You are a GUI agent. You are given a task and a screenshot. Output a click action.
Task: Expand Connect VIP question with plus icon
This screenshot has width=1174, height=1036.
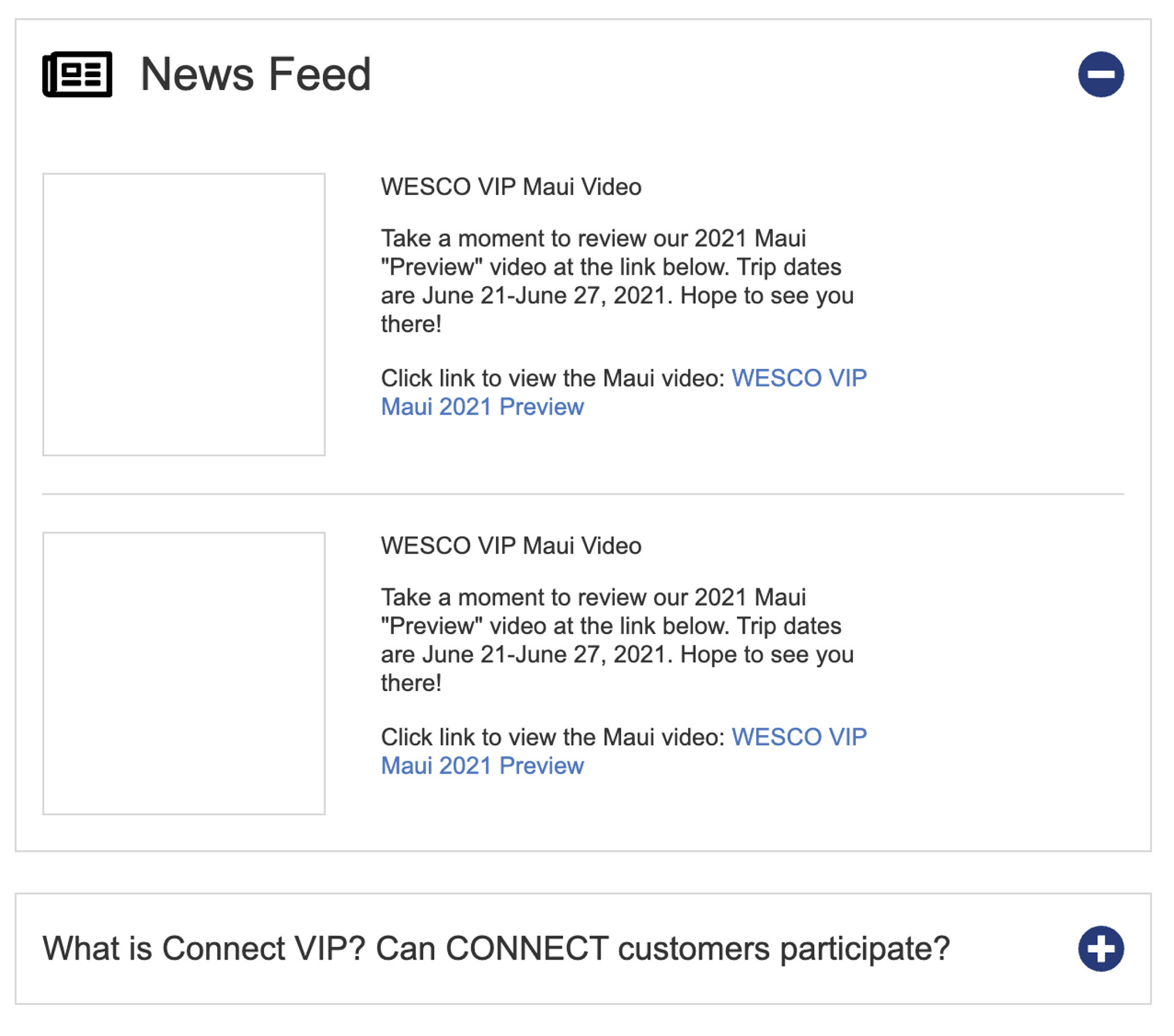click(1101, 949)
